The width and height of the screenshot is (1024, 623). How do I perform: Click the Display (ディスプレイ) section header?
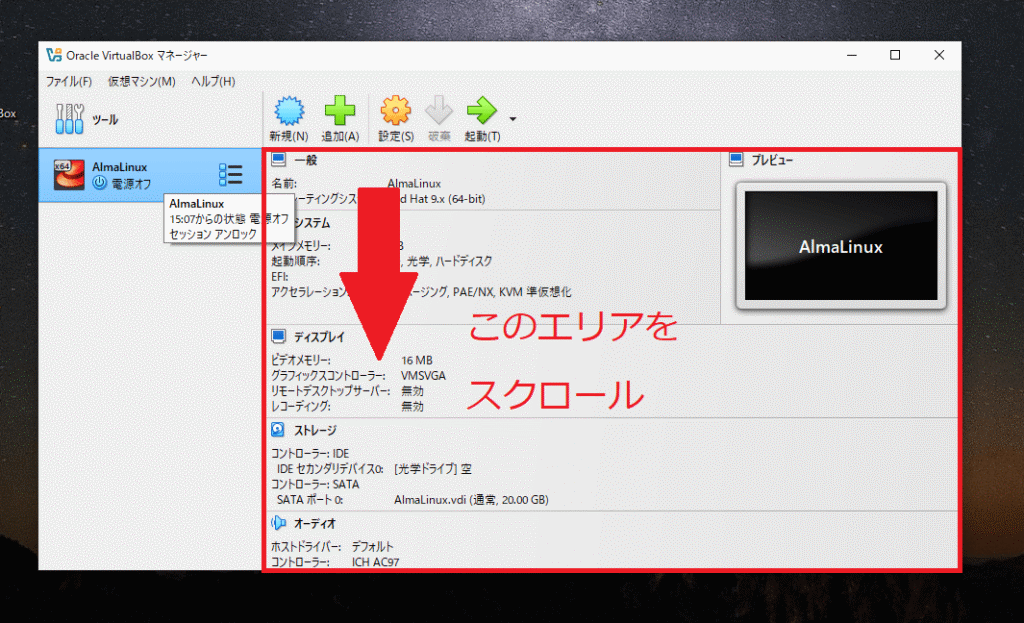[x=319, y=337]
